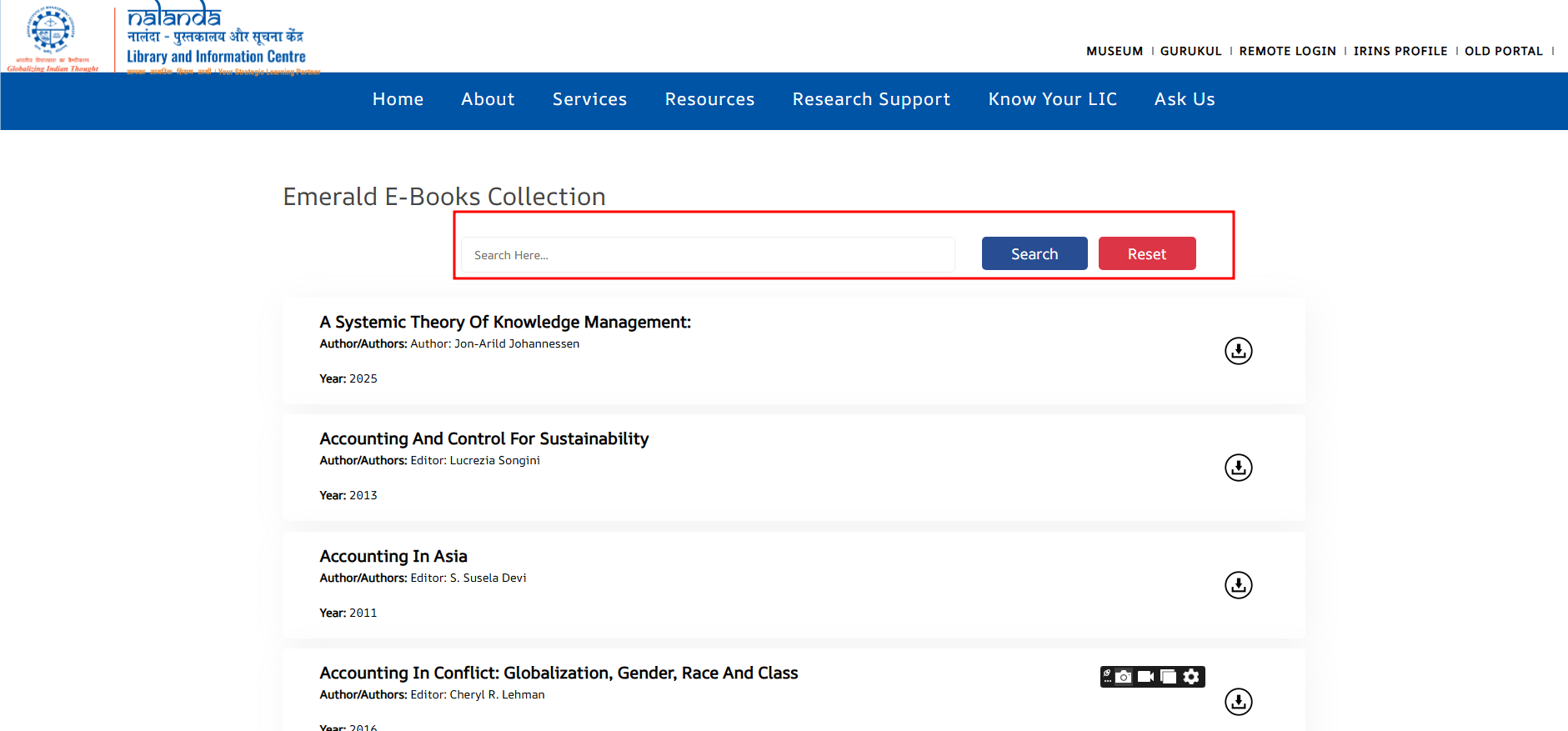Viewport: 1568px width, 731px height.
Task: Focus the Search Here text field
Action: pyautogui.click(x=708, y=255)
